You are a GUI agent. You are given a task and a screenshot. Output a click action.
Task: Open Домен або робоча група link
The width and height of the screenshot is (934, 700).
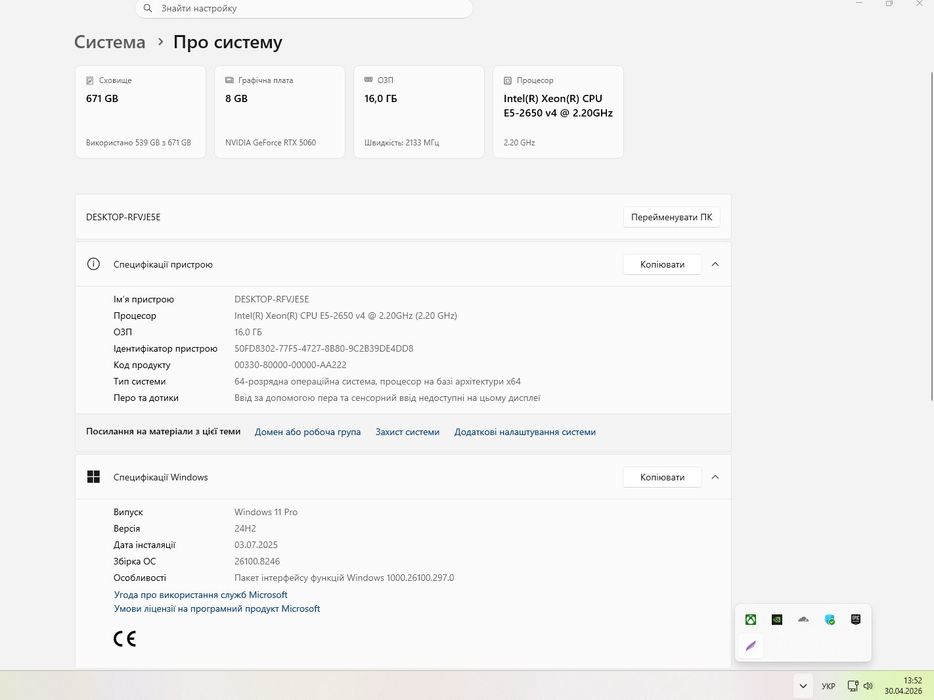(307, 432)
